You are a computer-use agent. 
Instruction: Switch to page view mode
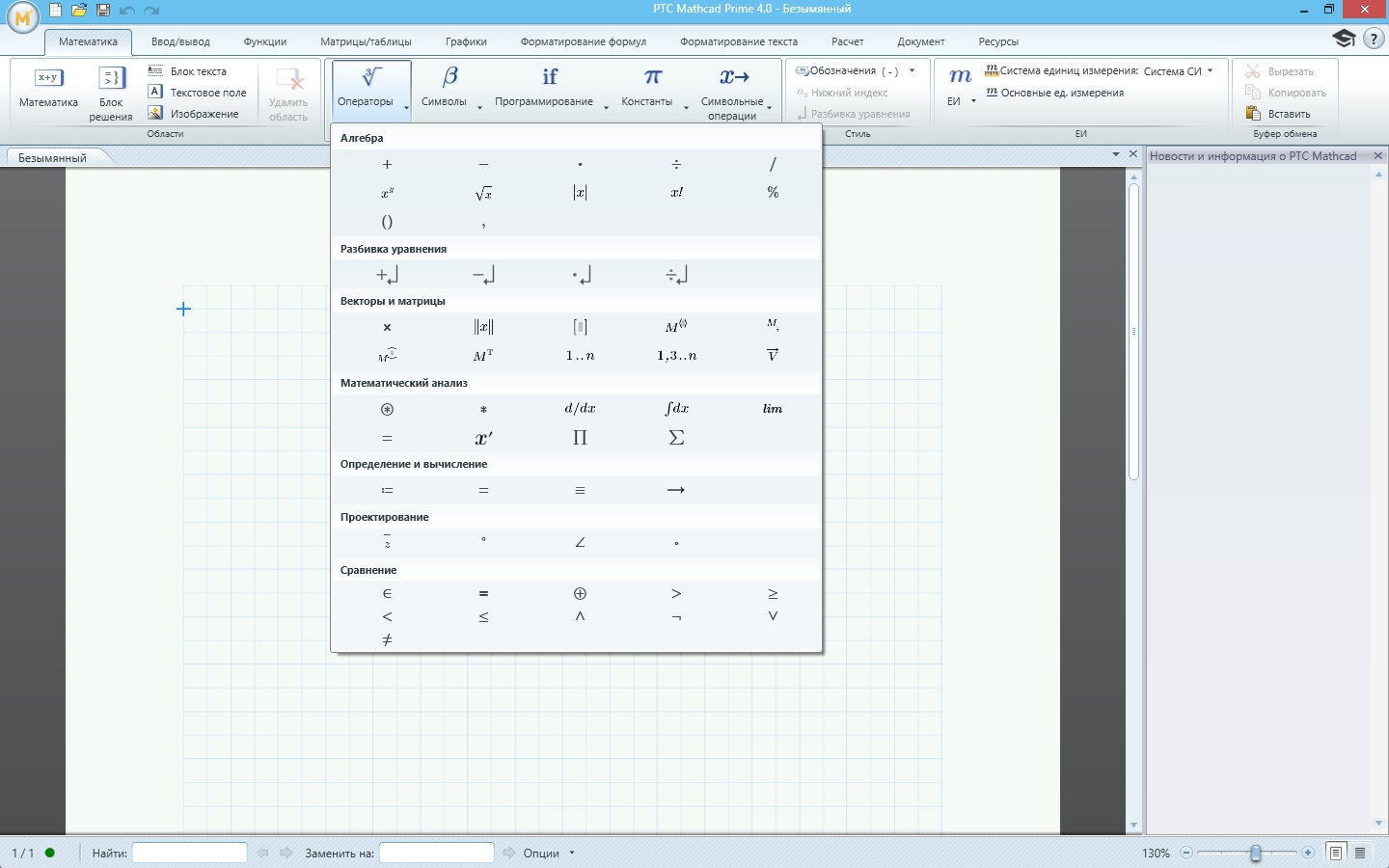(x=1336, y=853)
